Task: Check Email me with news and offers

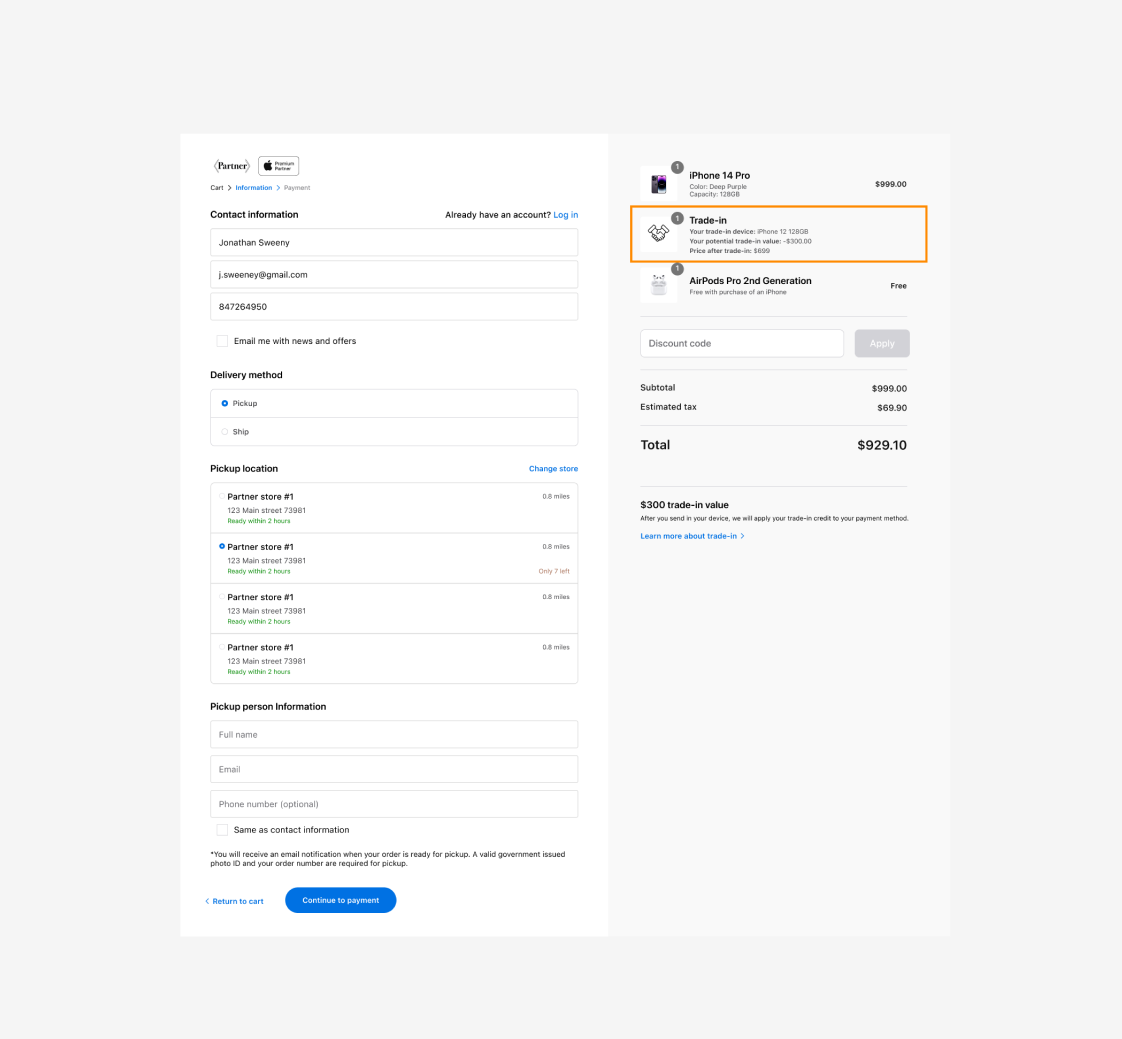Action: [223, 341]
